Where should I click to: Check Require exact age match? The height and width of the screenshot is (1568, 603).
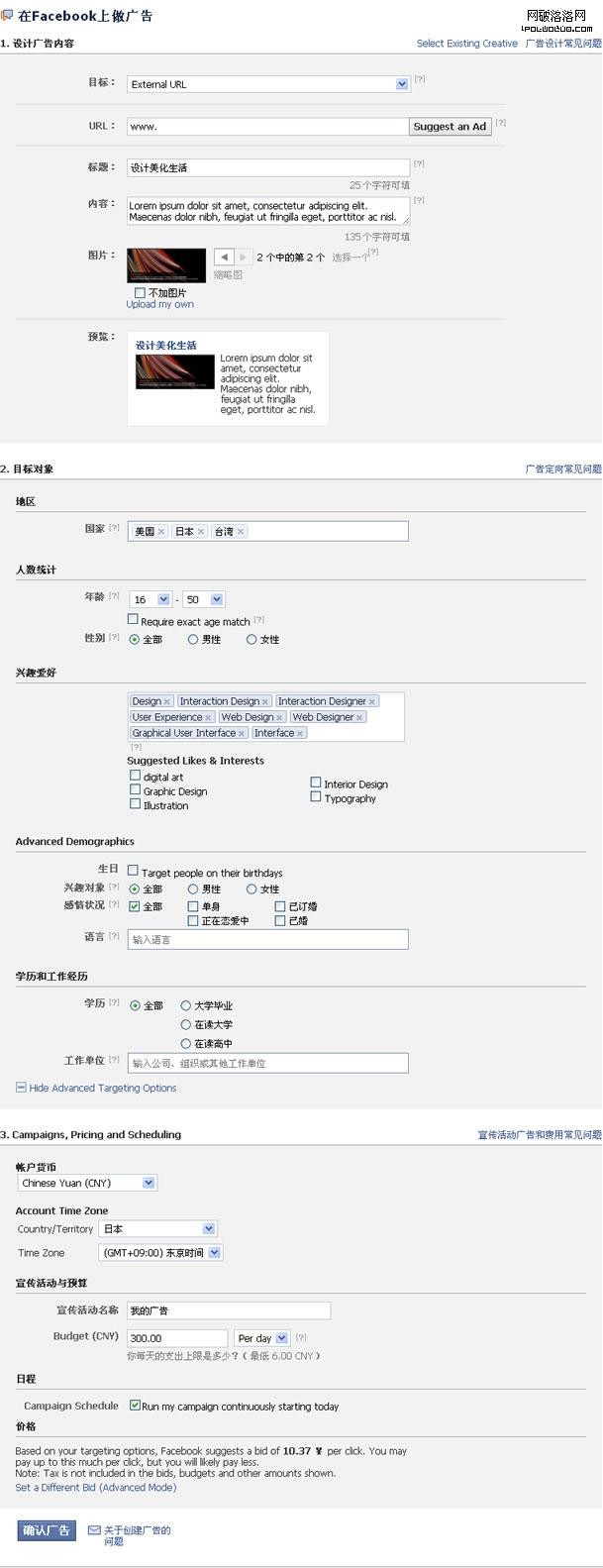133,619
